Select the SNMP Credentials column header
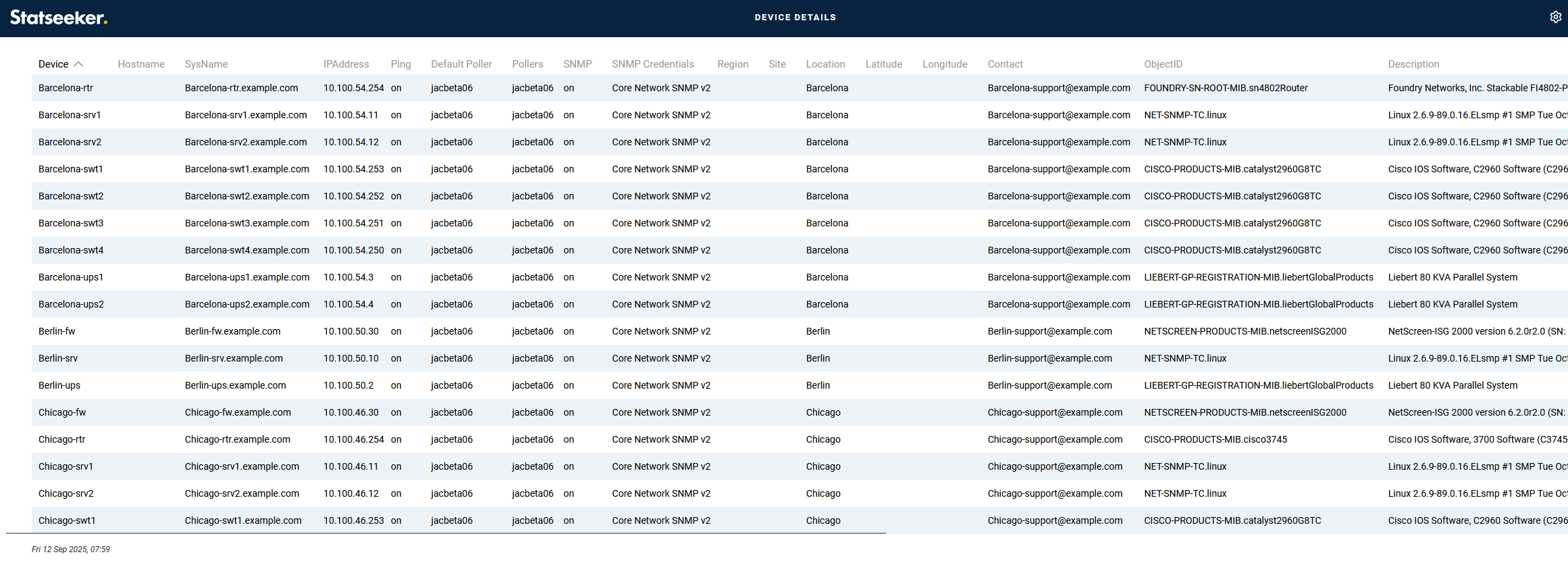The height and width of the screenshot is (563, 1568). point(652,64)
